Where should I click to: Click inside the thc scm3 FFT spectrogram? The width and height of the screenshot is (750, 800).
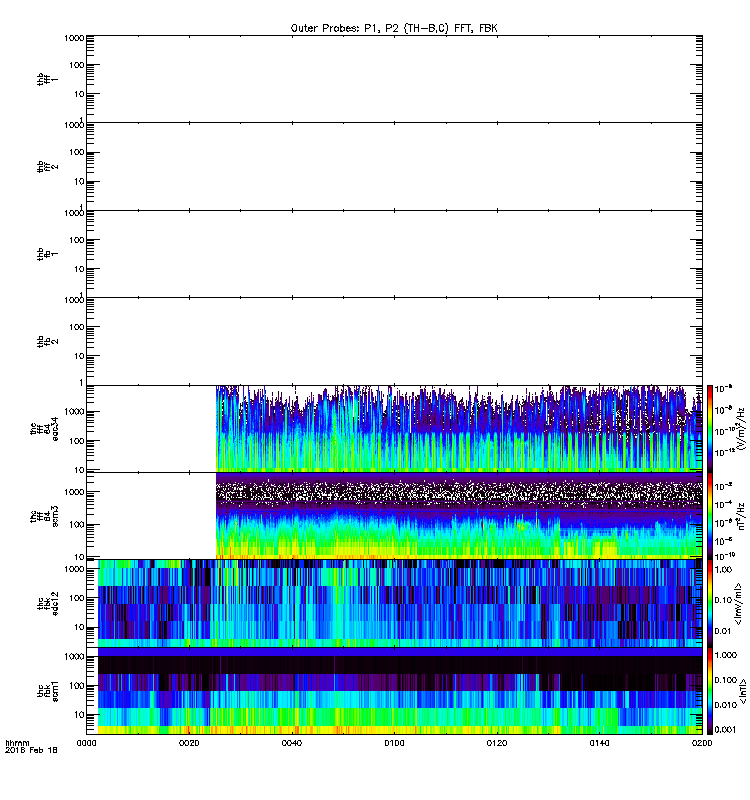[459, 516]
